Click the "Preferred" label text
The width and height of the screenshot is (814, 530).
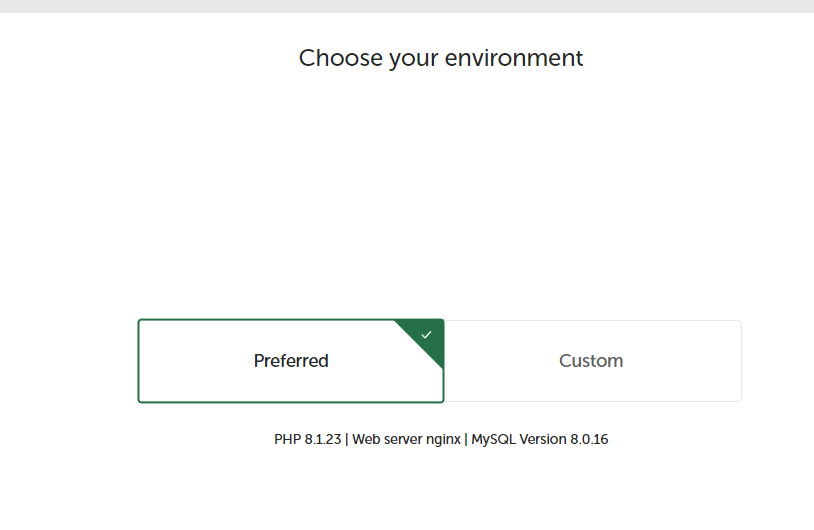291,361
